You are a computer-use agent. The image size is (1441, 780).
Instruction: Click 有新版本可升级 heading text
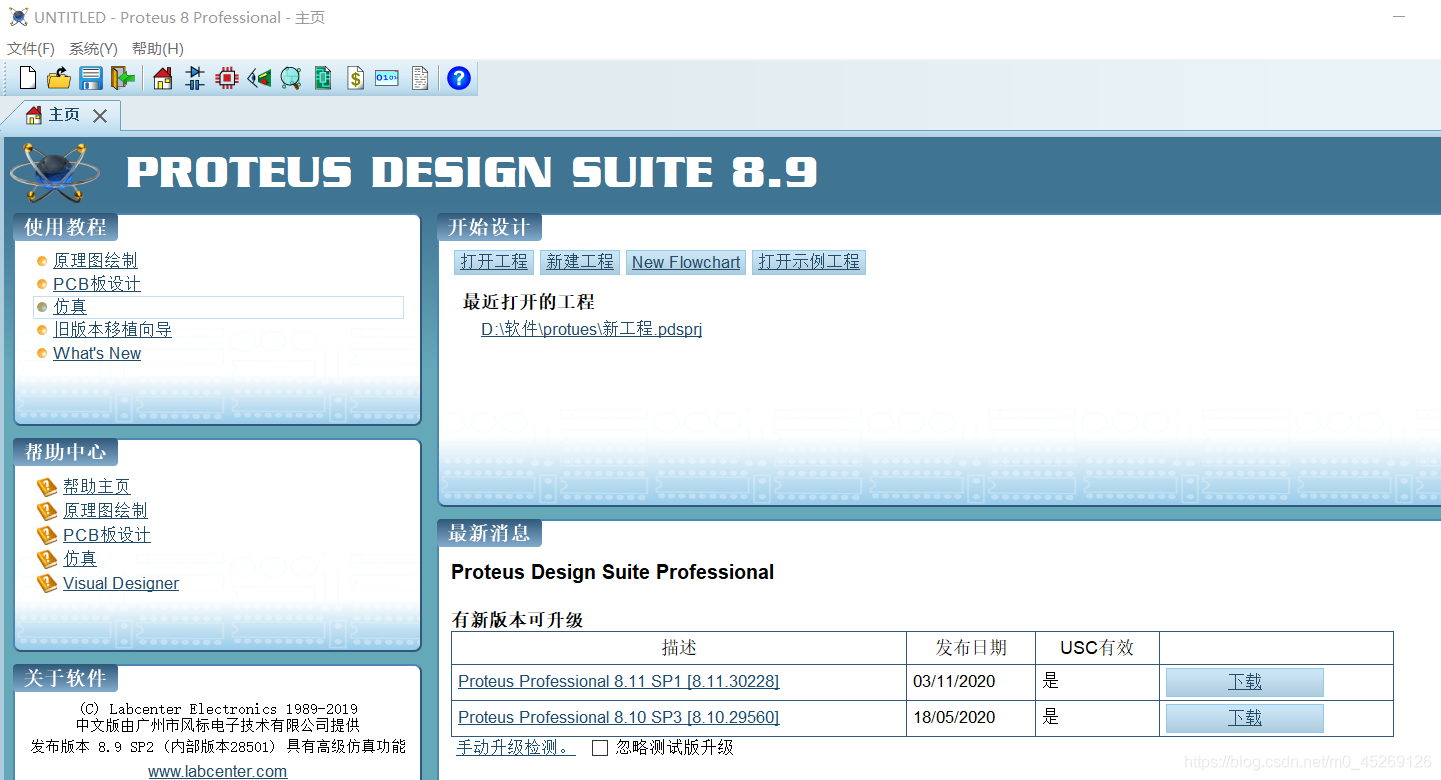click(517, 620)
